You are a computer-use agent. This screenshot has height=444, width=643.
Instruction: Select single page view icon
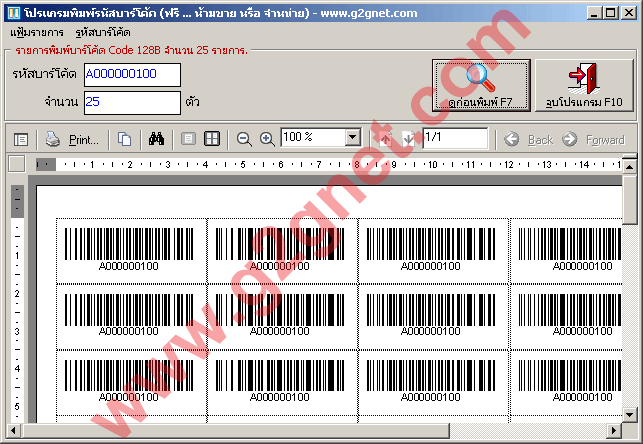coord(188,139)
